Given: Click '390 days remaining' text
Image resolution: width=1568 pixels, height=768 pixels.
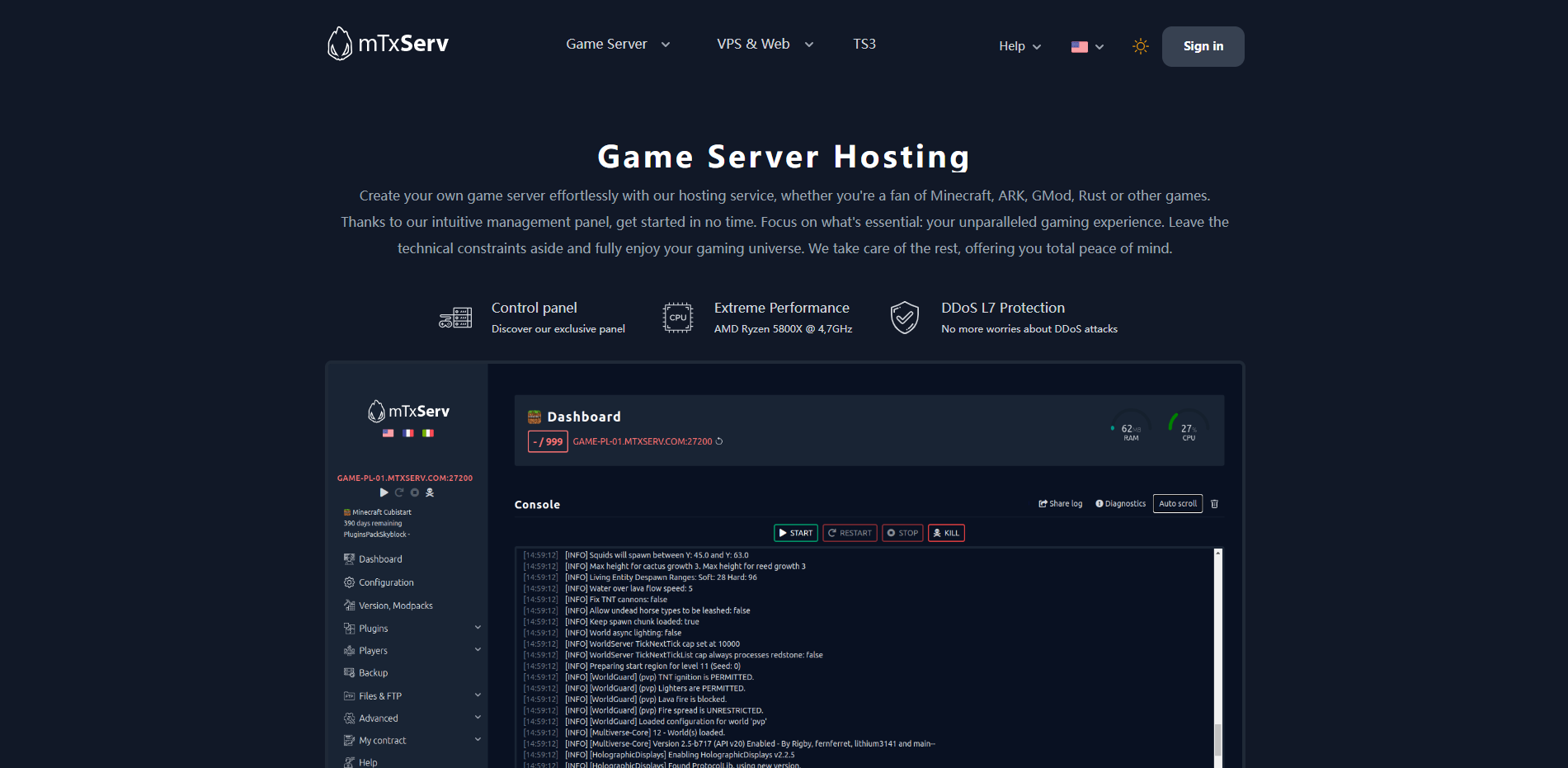Looking at the screenshot, I should [x=373, y=523].
